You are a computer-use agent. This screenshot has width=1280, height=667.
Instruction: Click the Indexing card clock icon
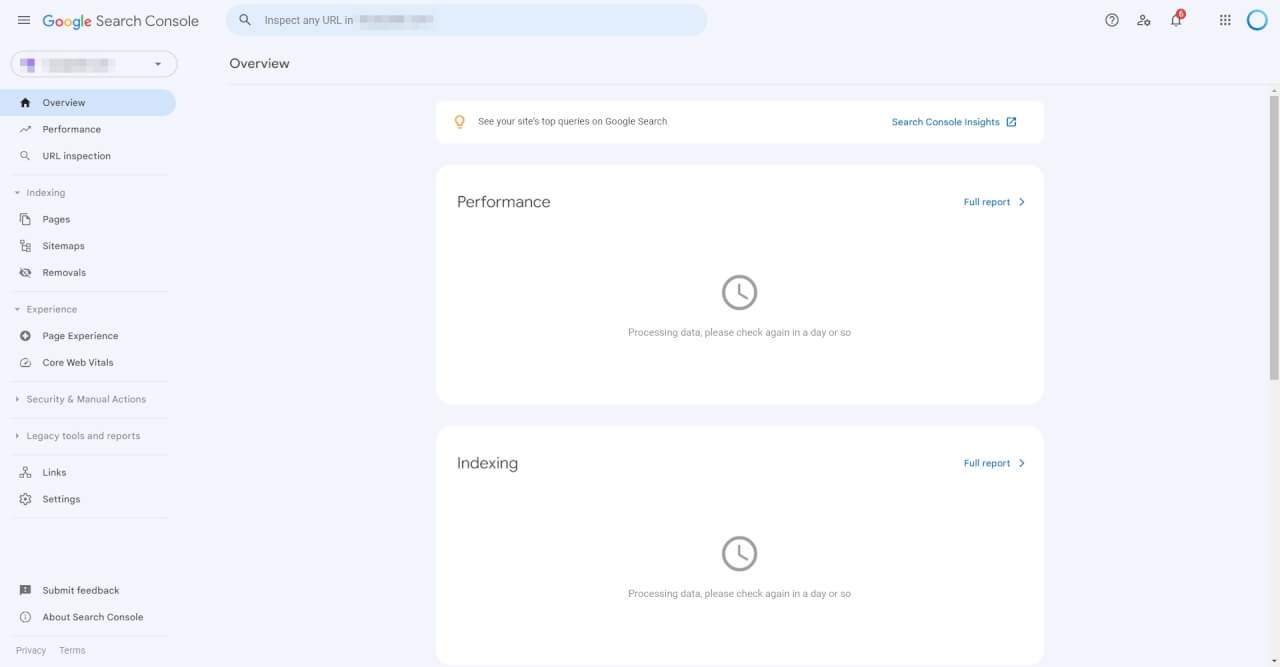pyautogui.click(x=740, y=554)
